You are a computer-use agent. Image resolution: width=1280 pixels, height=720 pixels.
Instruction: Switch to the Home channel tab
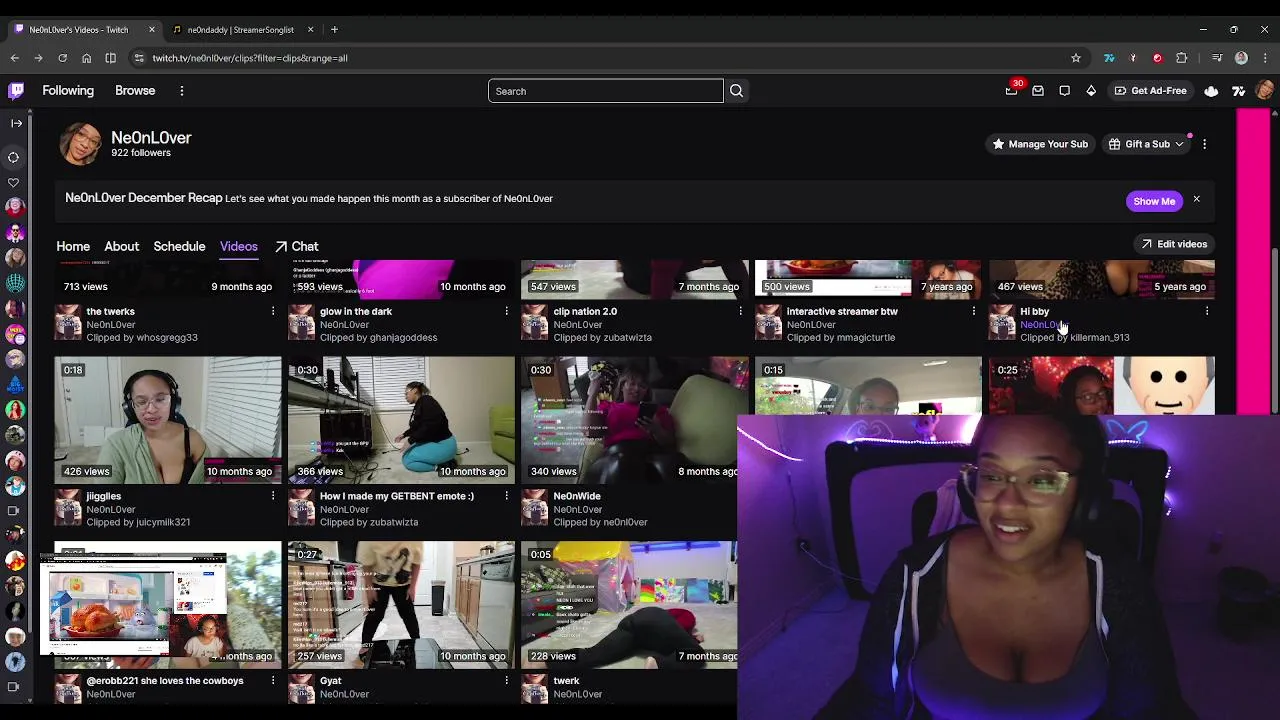point(73,246)
